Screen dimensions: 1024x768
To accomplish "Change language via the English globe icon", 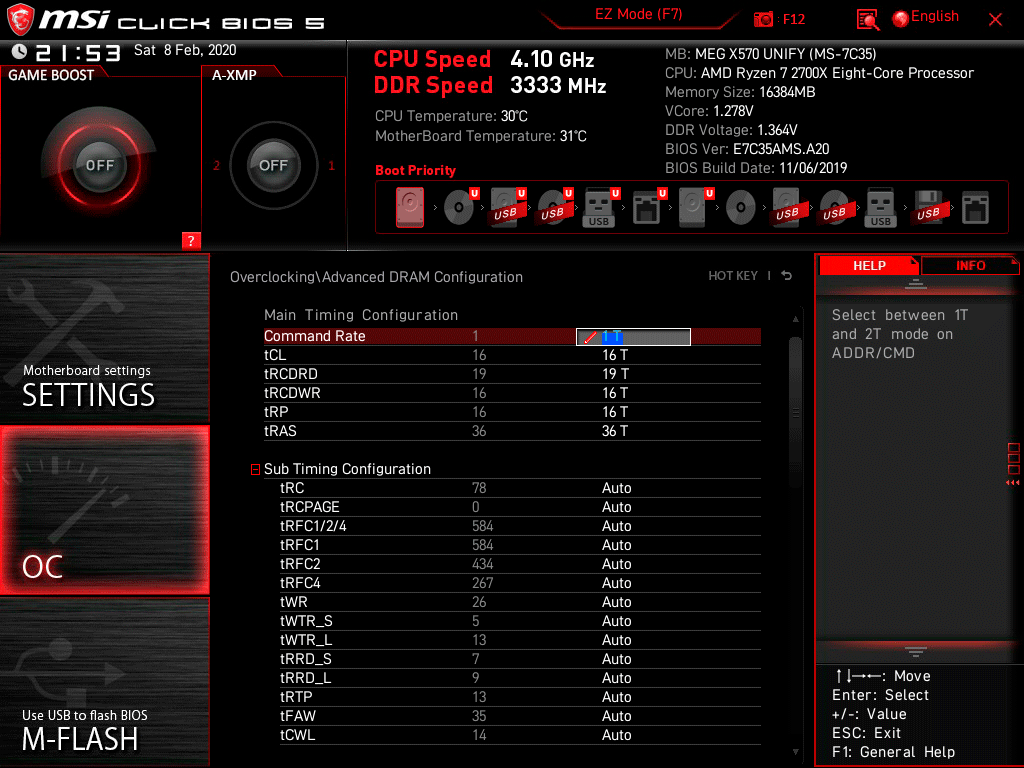I will [x=926, y=17].
